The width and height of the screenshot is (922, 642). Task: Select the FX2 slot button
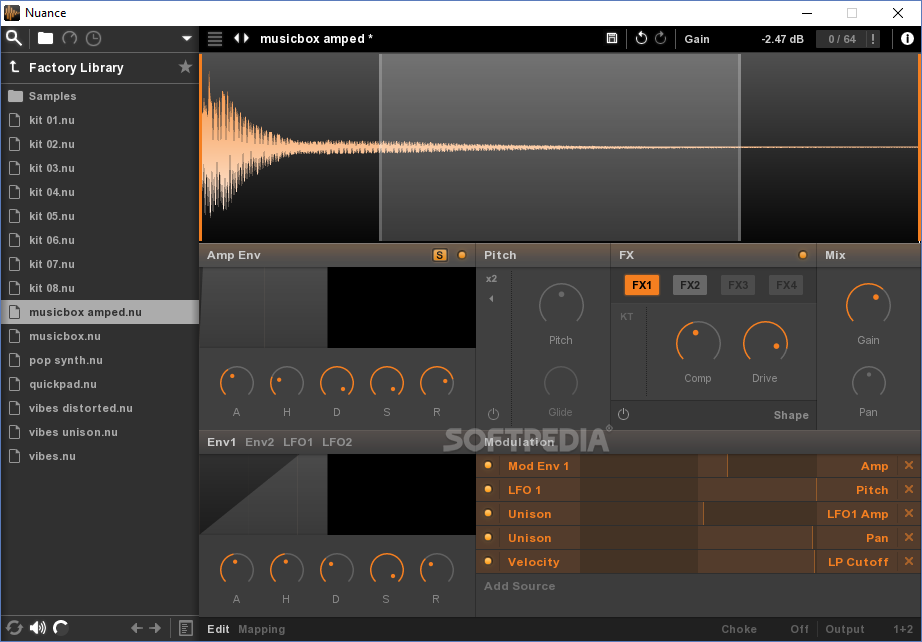690,285
